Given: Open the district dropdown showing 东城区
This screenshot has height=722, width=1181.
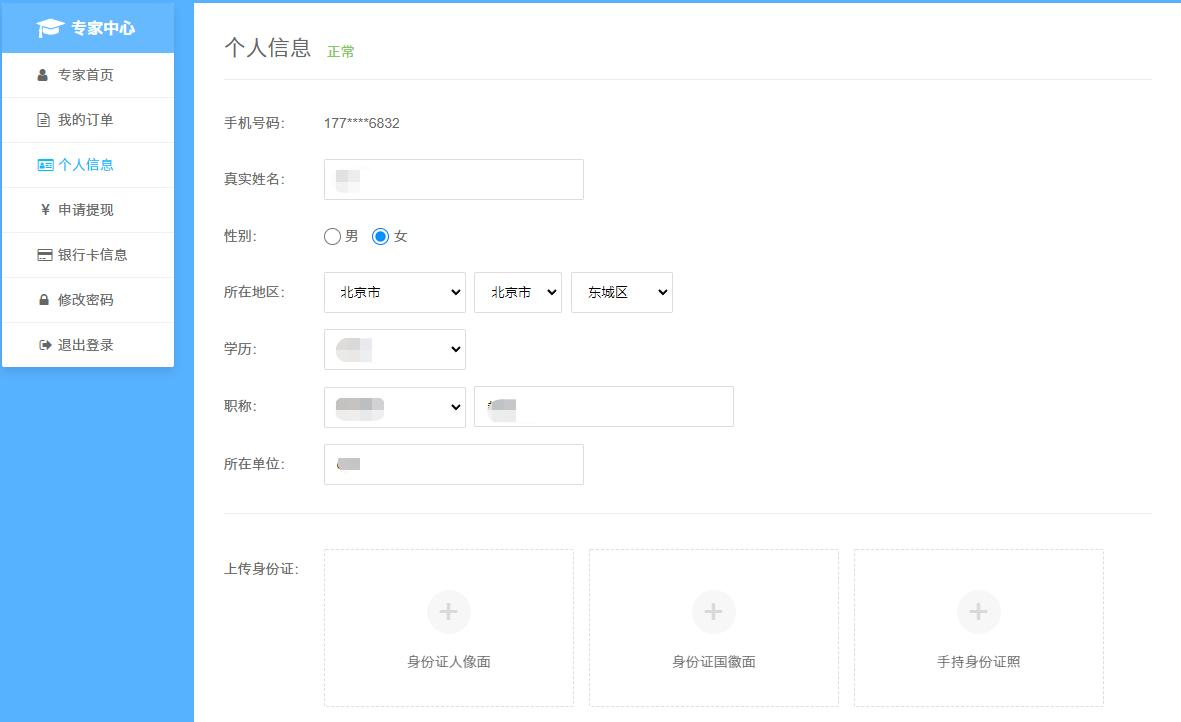Looking at the screenshot, I should coord(621,292).
